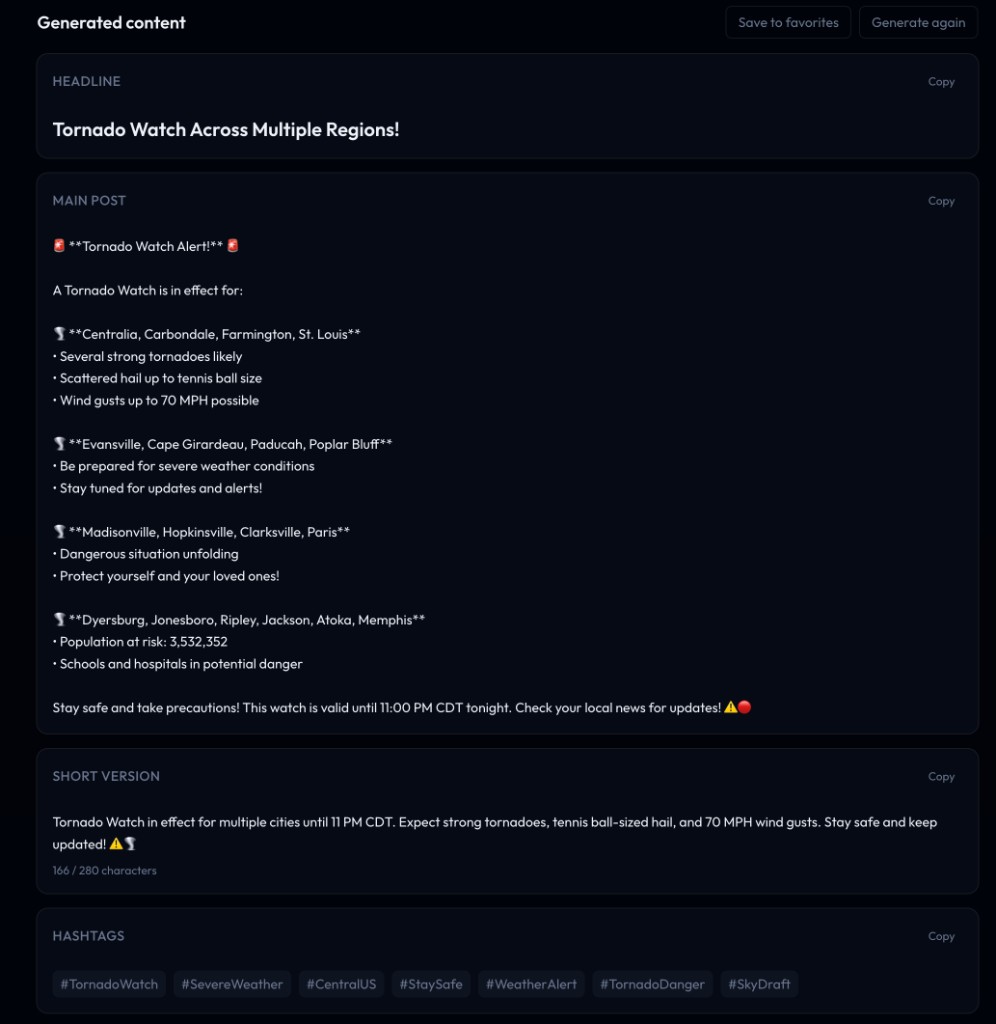Copy the Short Version text
The width and height of the screenshot is (996, 1024).
click(941, 777)
